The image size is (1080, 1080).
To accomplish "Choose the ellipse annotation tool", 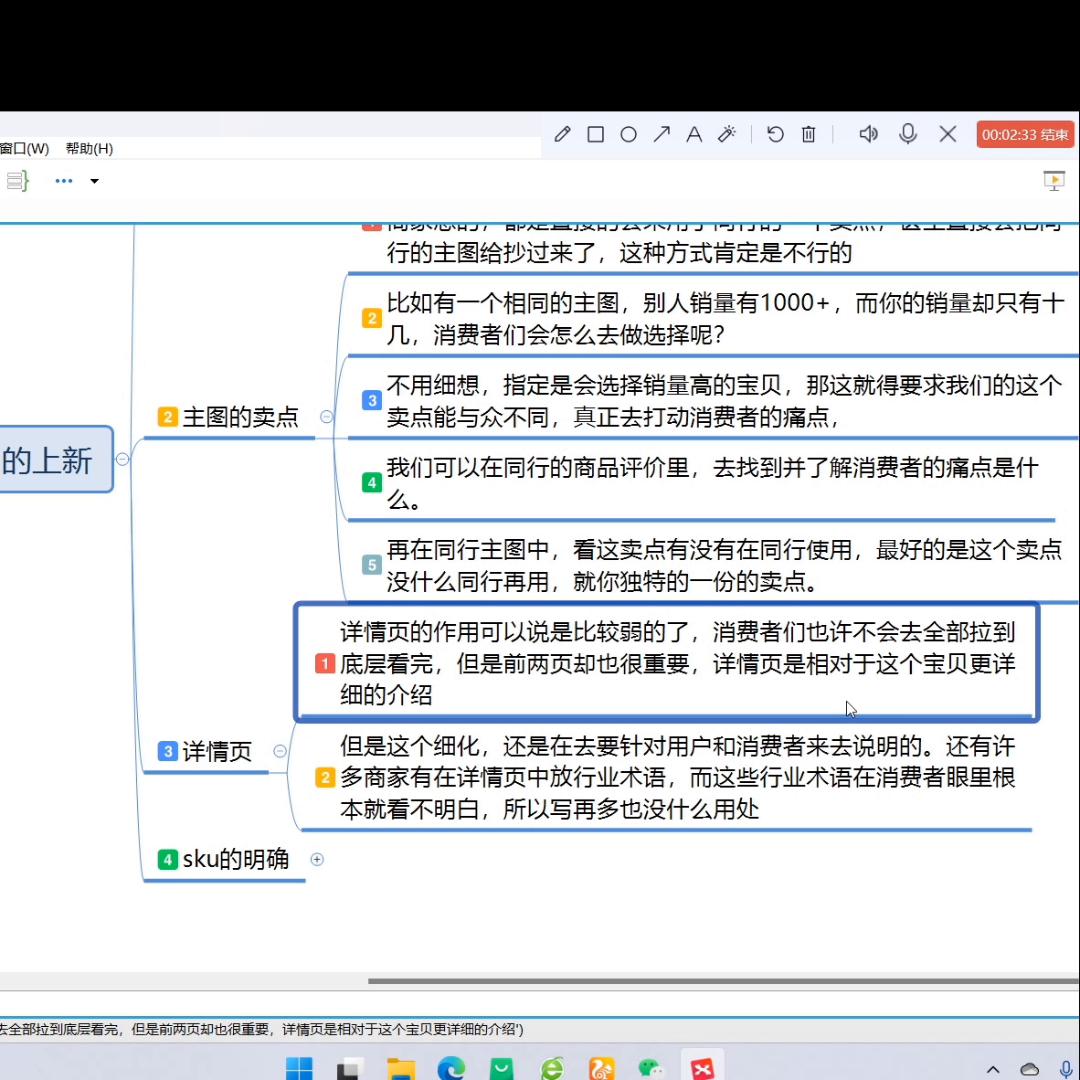I will tap(628, 133).
